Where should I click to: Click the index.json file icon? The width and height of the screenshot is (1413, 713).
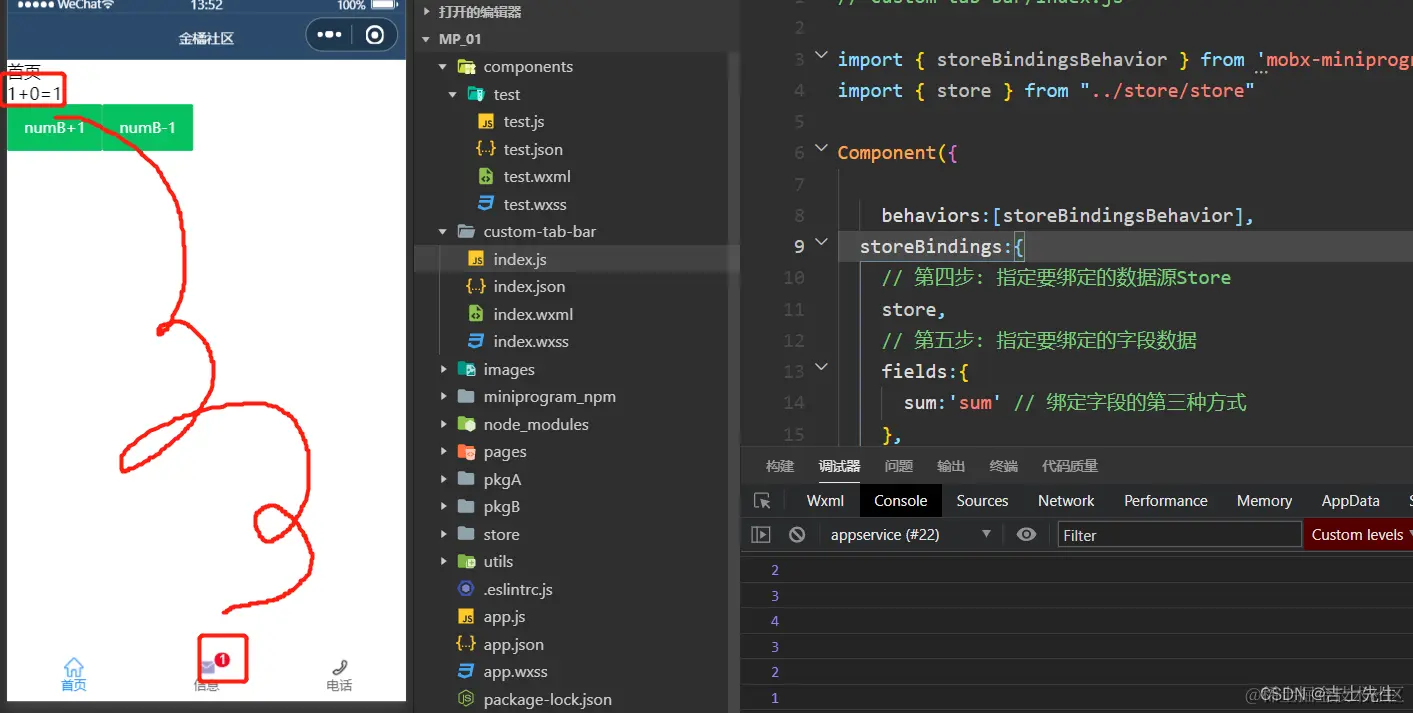(x=476, y=286)
